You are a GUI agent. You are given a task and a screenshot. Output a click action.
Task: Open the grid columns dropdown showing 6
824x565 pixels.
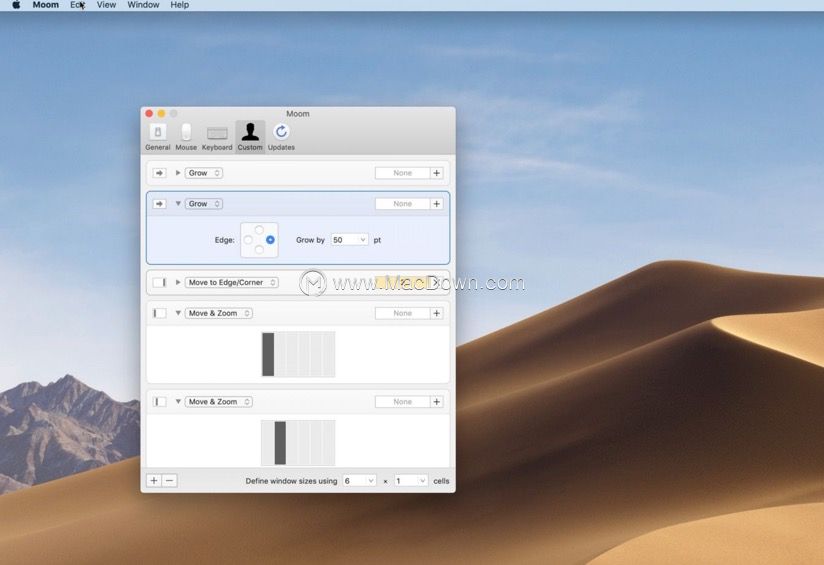click(x=359, y=481)
